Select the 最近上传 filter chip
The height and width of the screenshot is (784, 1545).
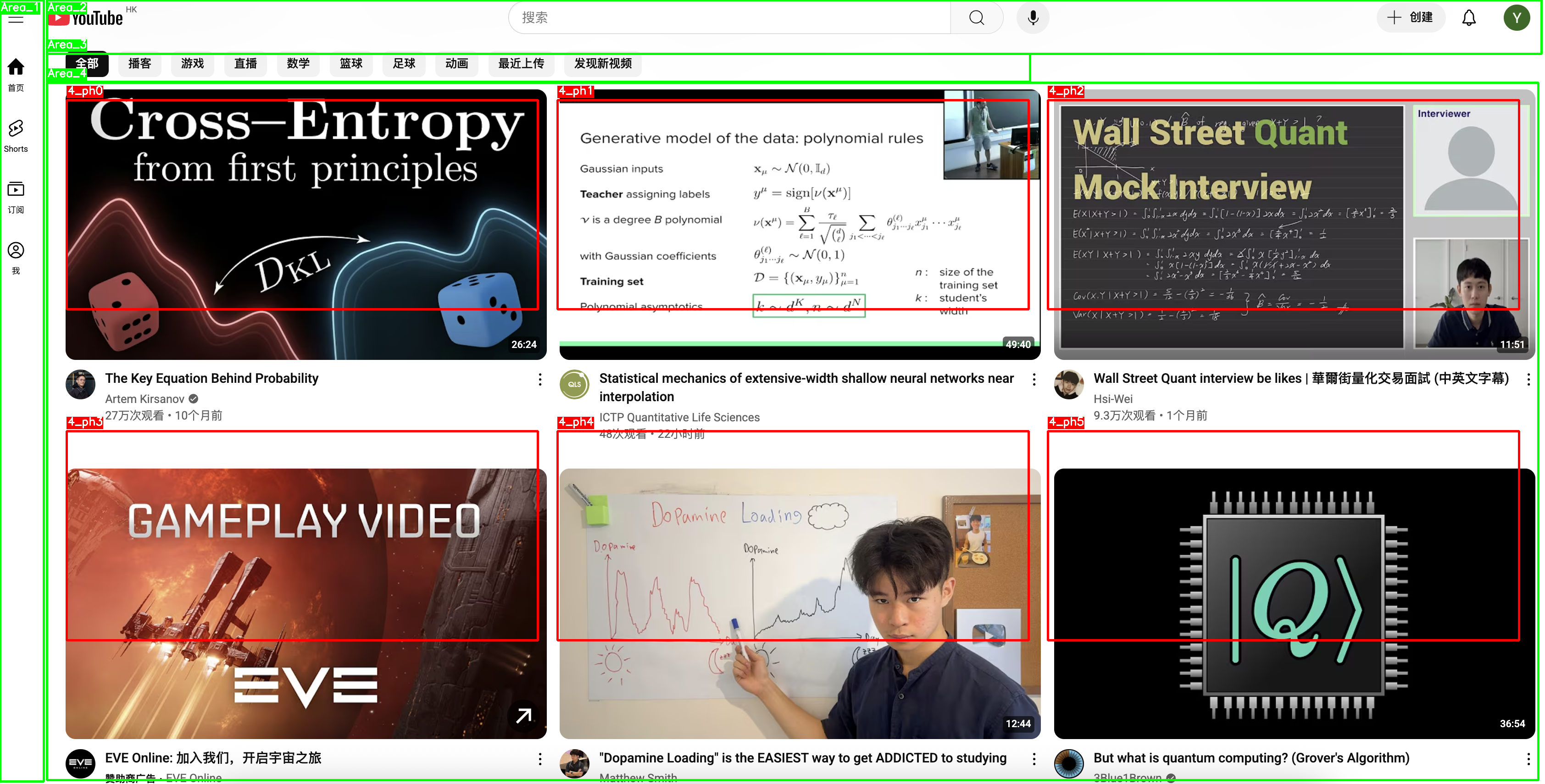pos(521,64)
